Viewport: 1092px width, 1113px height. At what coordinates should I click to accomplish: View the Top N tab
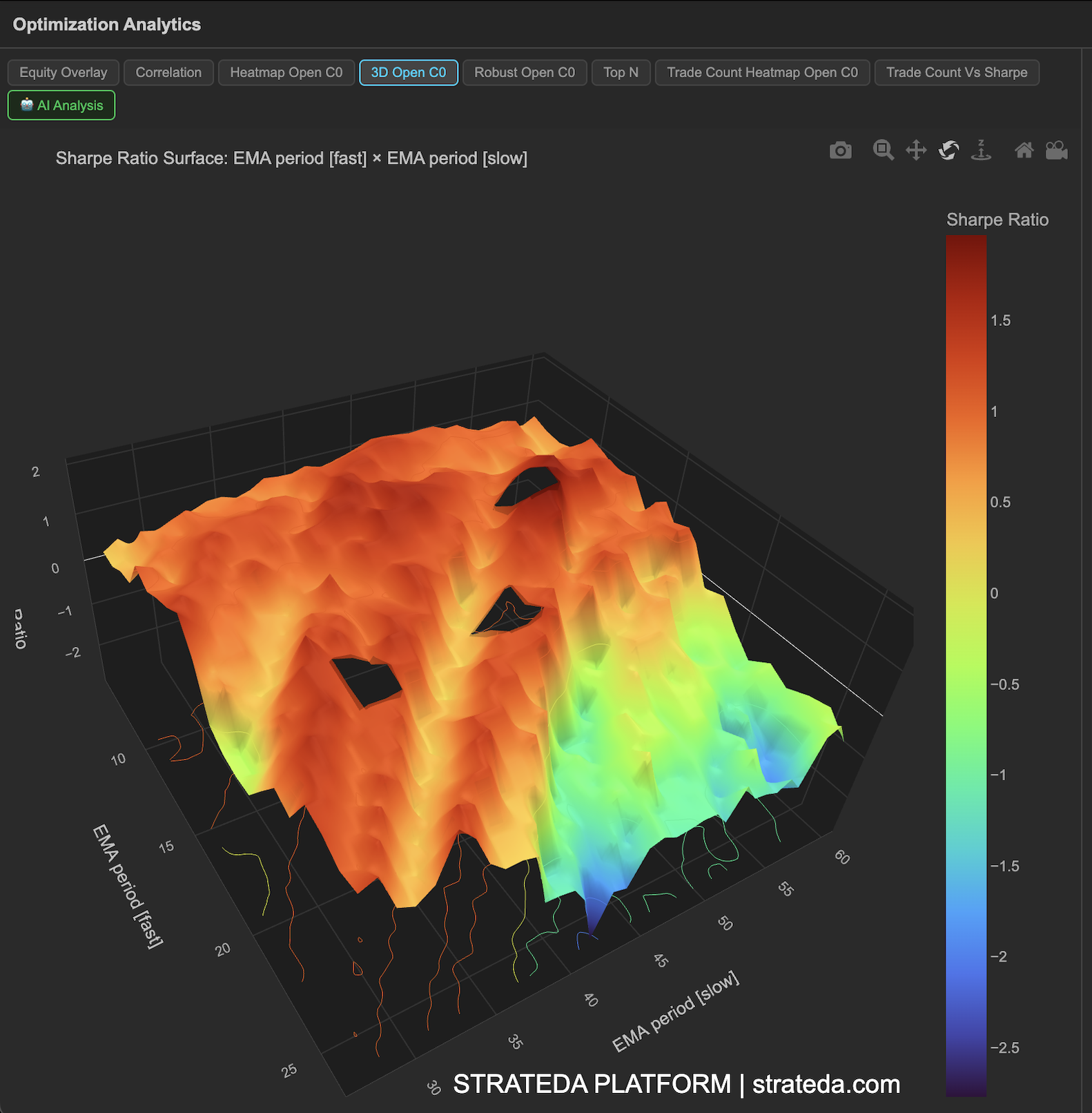tap(621, 72)
